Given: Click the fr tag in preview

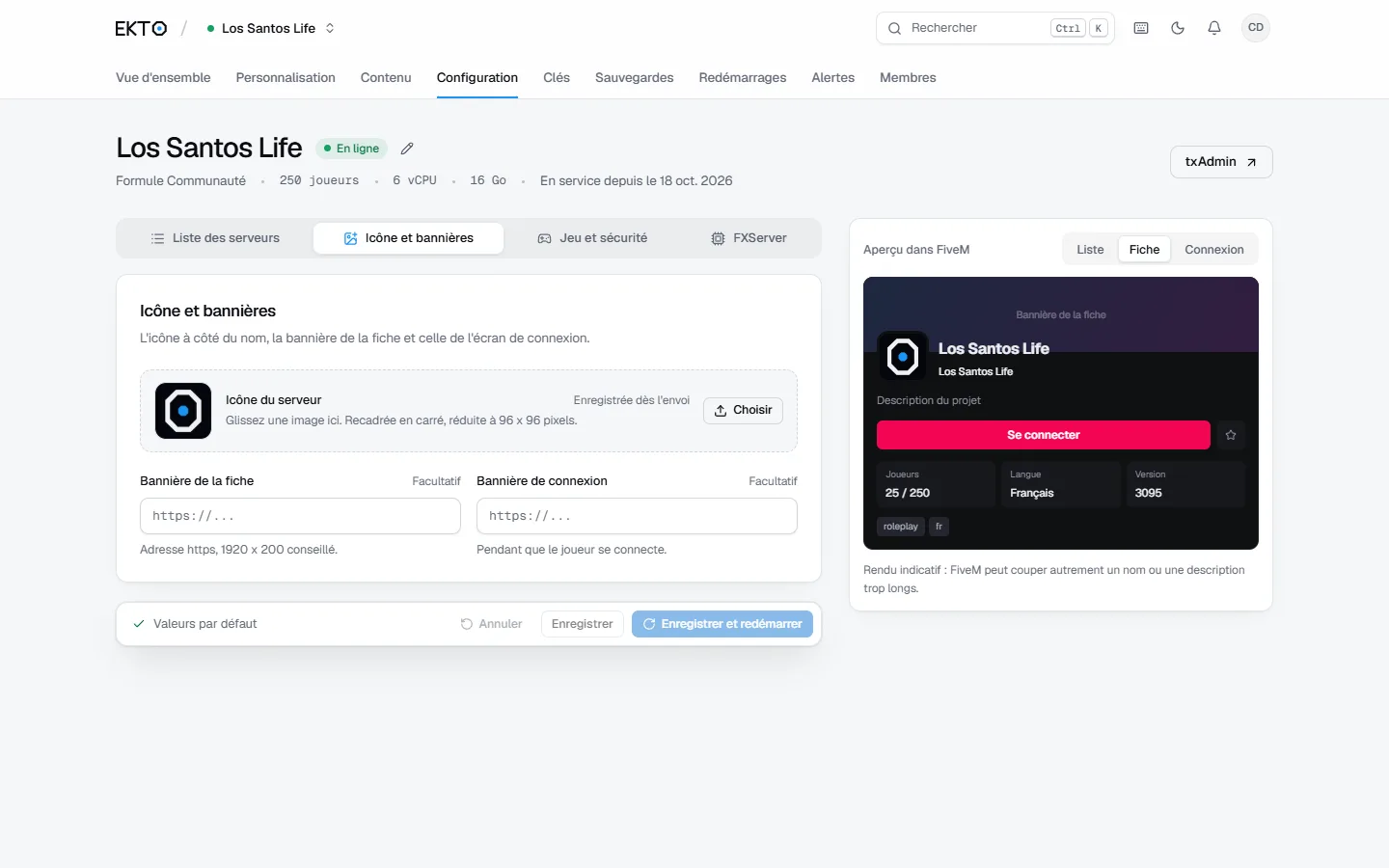Looking at the screenshot, I should tap(939, 527).
